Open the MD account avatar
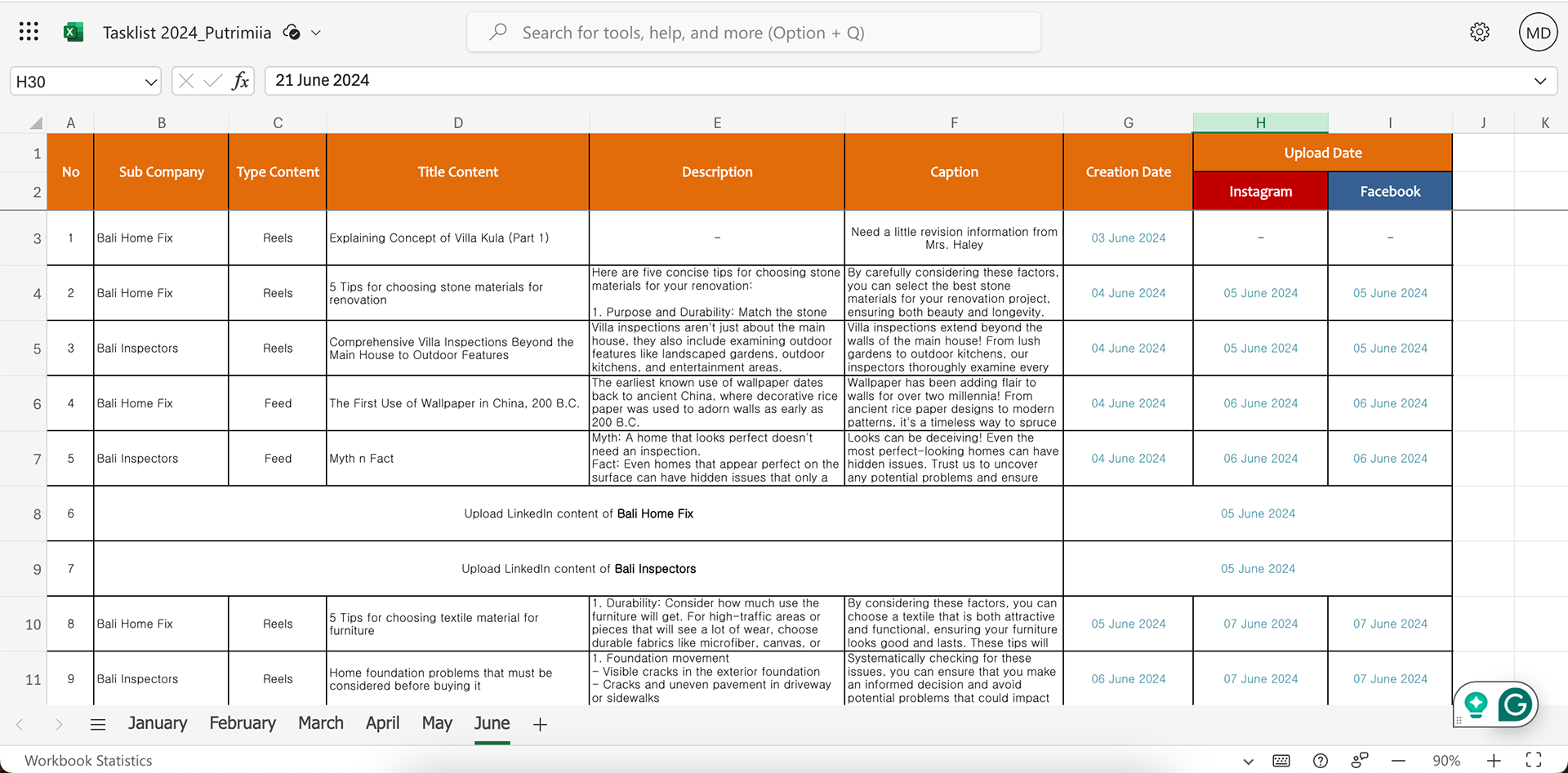This screenshot has height=773, width=1568. coord(1538,33)
